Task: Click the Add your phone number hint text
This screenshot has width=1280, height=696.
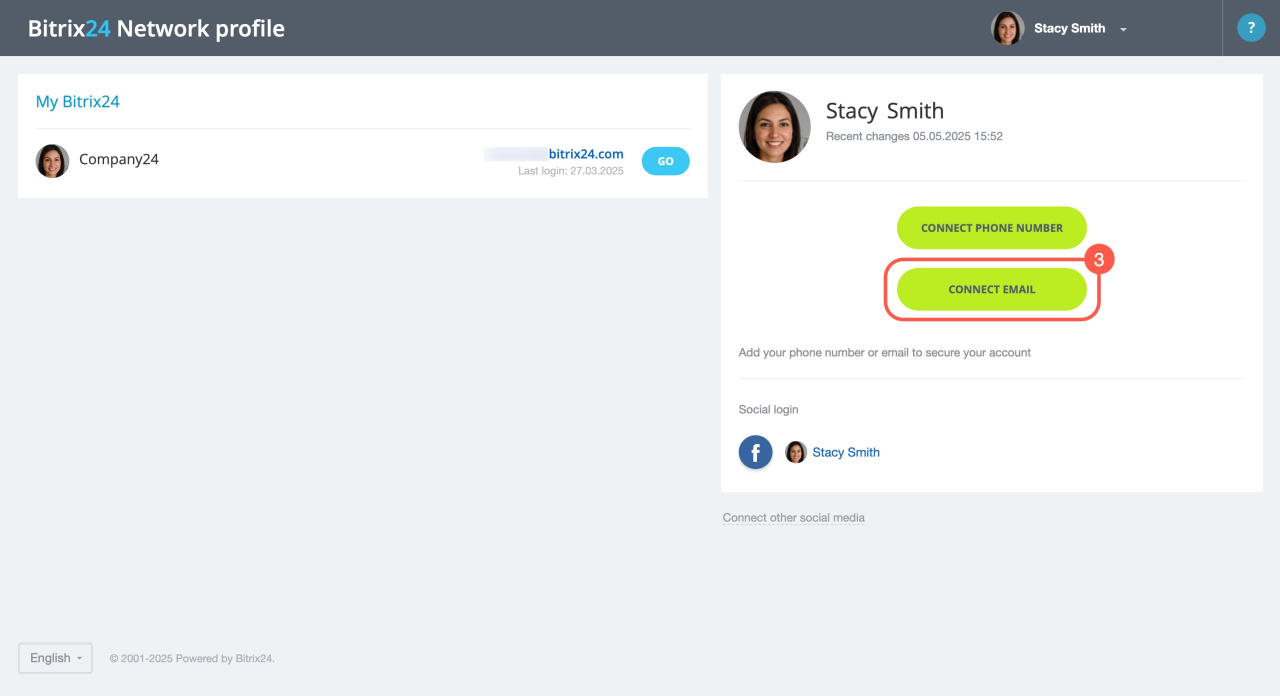Action: 885,352
